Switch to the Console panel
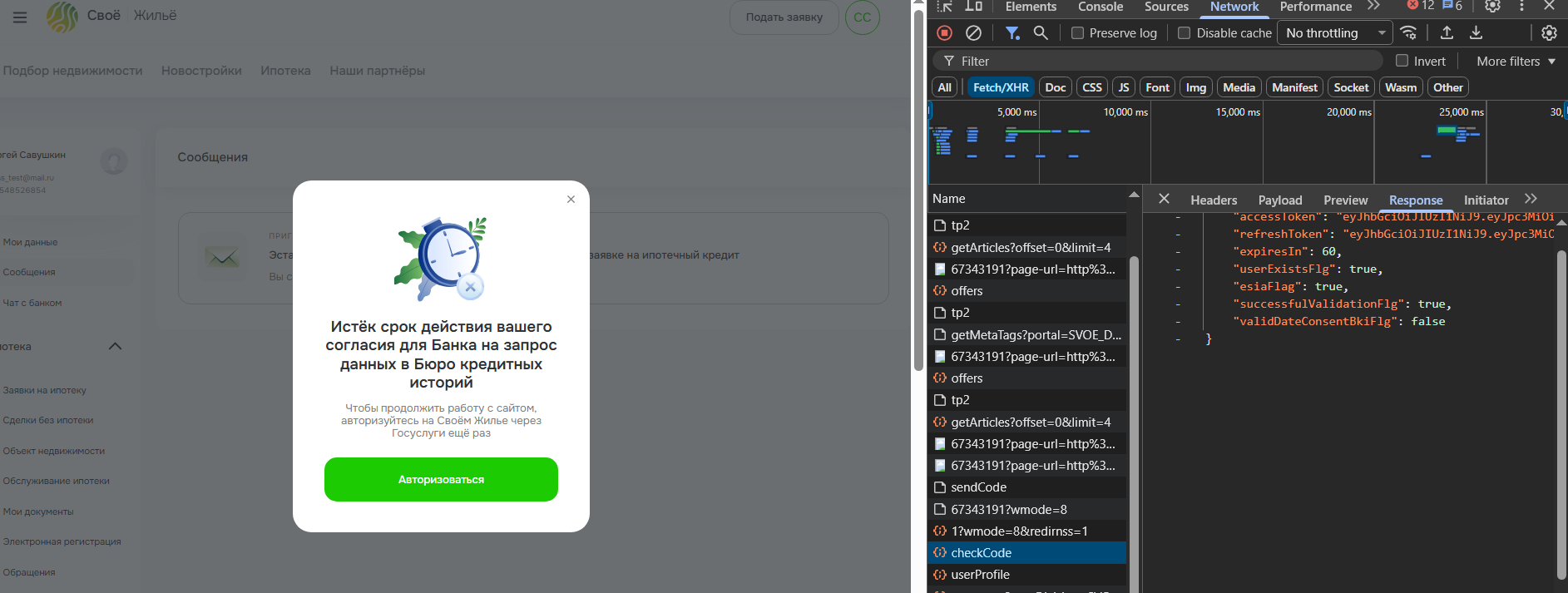 1101,7
